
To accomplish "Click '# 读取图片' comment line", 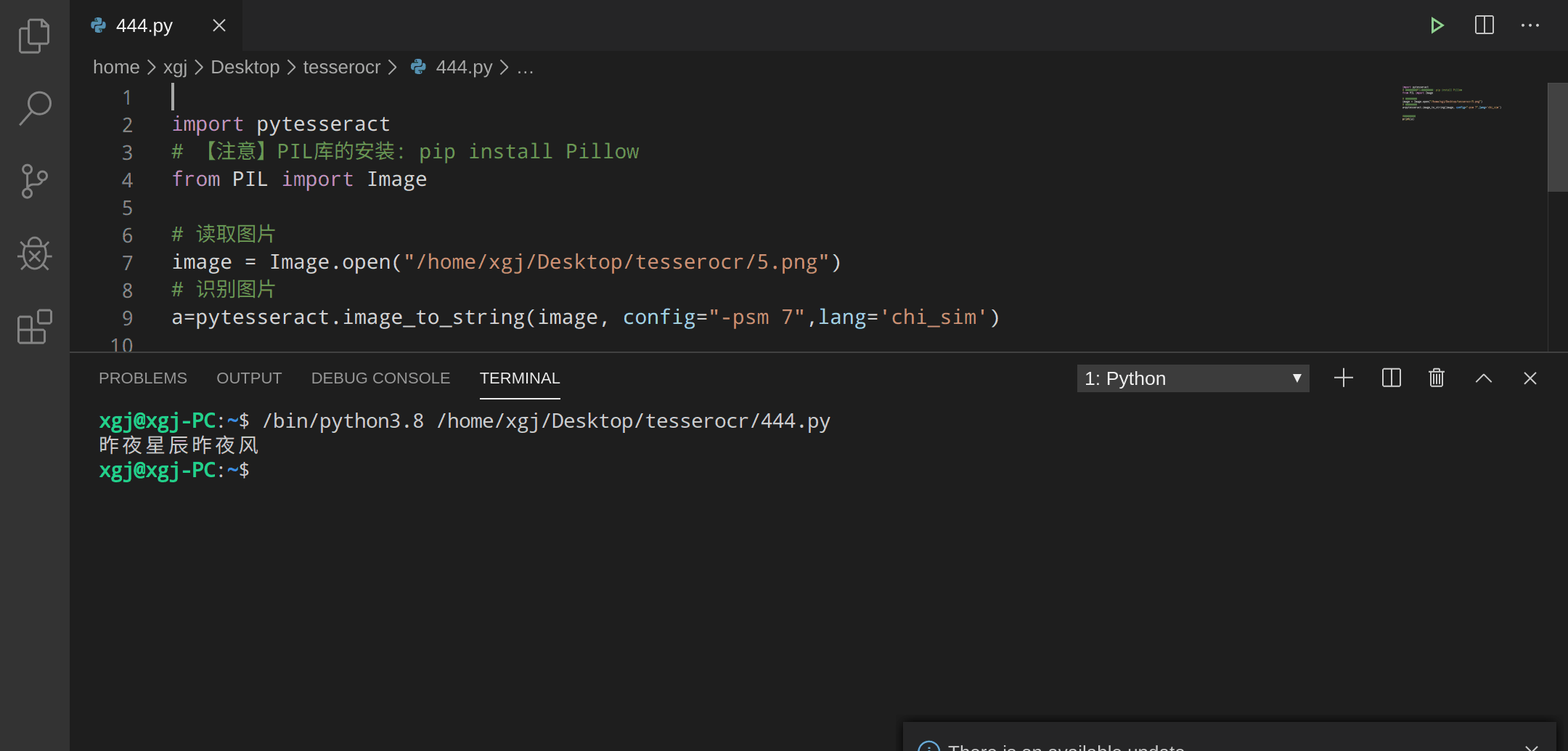I will 224,235.
